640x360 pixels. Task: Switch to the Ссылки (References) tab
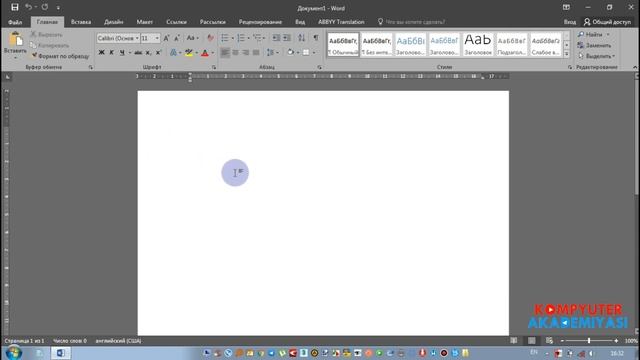[176, 22]
